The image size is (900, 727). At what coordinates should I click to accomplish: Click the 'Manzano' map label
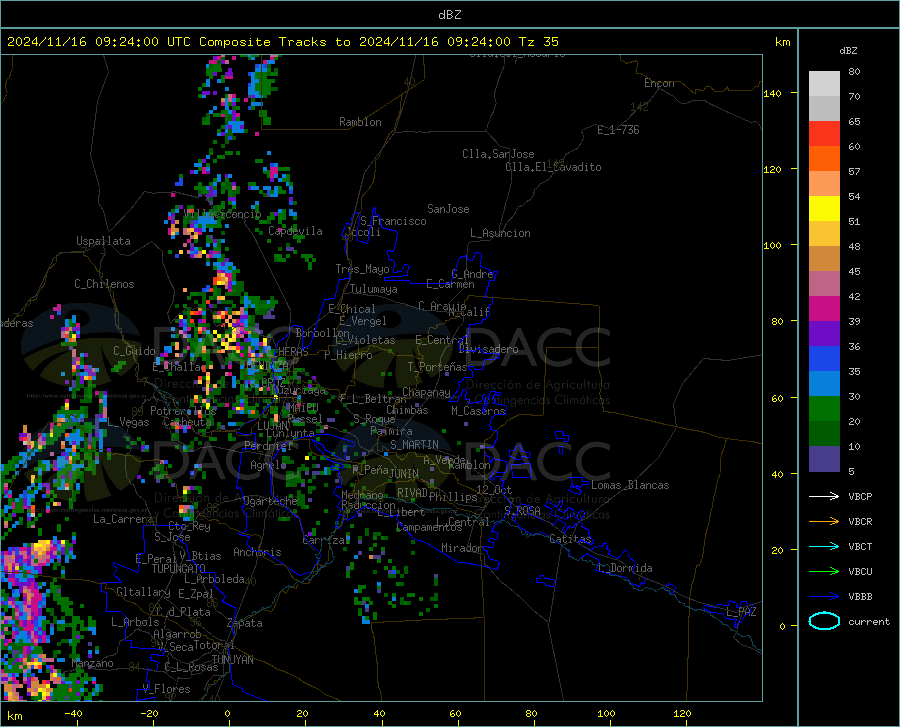point(92,663)
